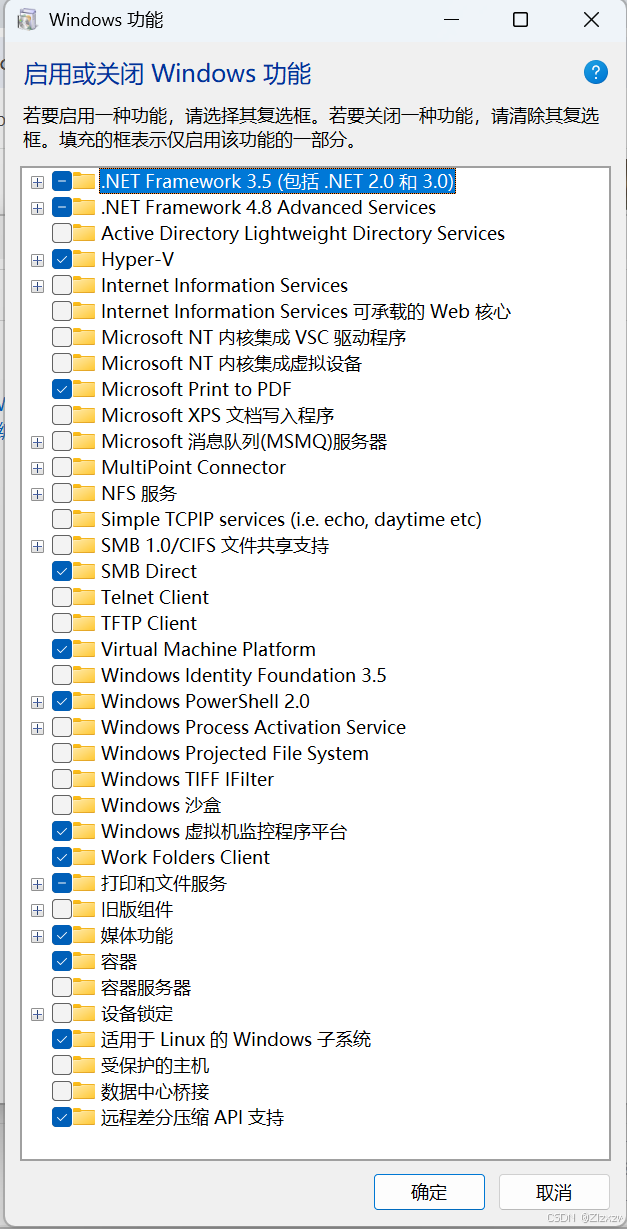The width and height of the screenshot is (627, 1229).
Task: Click the Windows Features title bar icon
Action: pos(29,20)
